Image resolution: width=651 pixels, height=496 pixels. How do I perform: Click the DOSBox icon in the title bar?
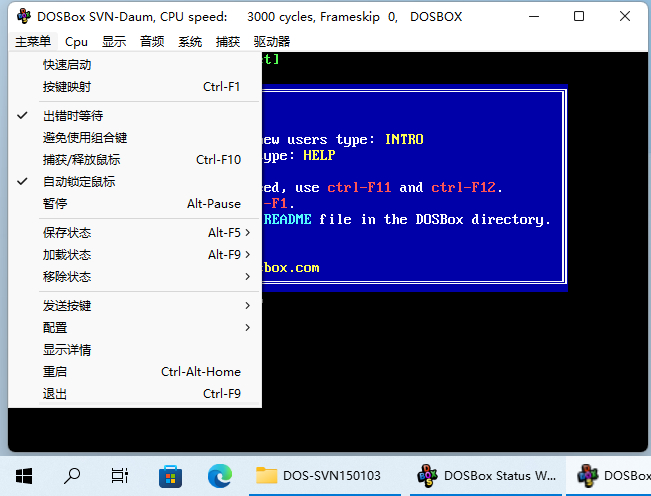click(x=24, y=16)
